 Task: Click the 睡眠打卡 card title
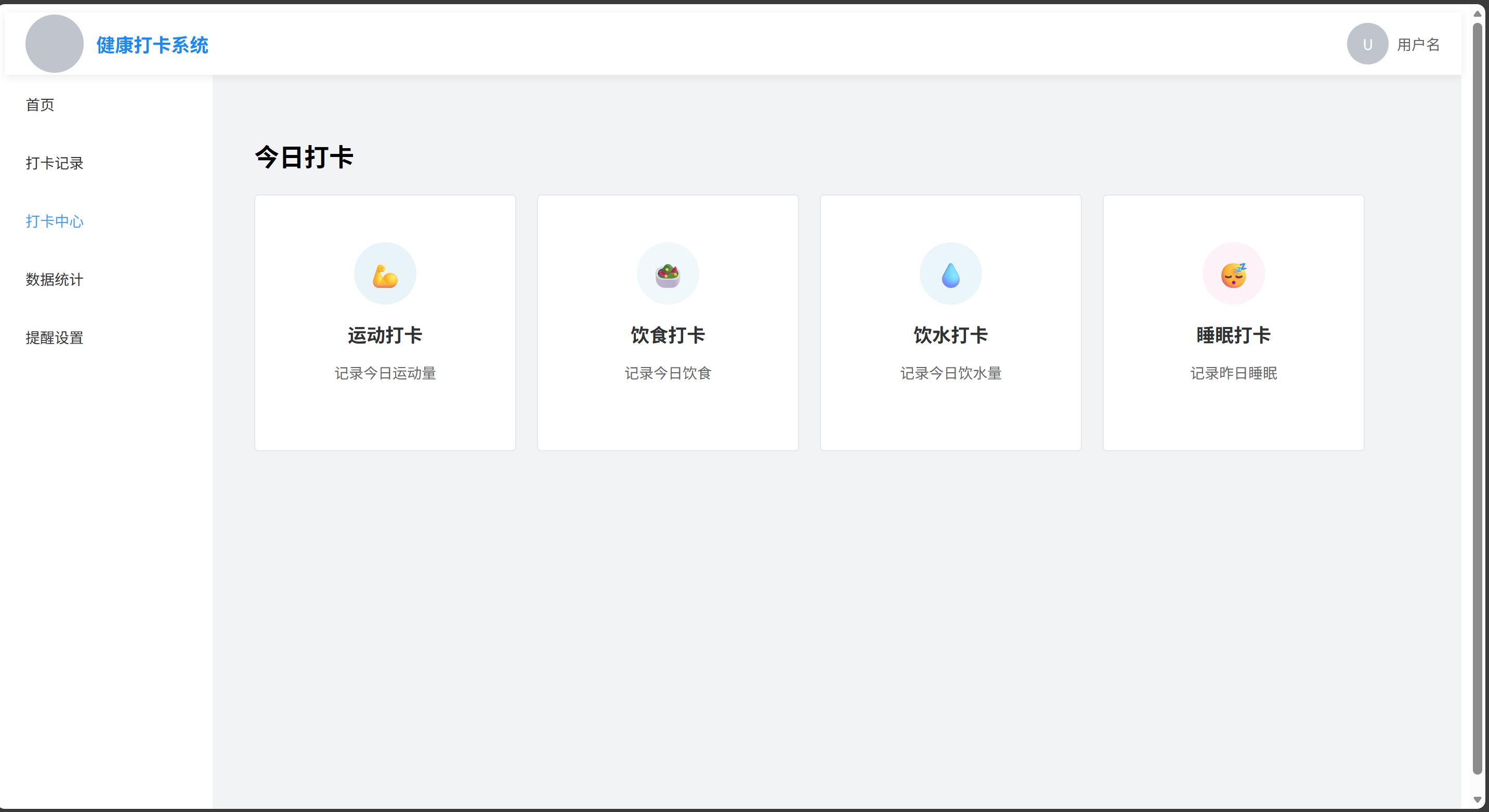(x=1233, y=335)
